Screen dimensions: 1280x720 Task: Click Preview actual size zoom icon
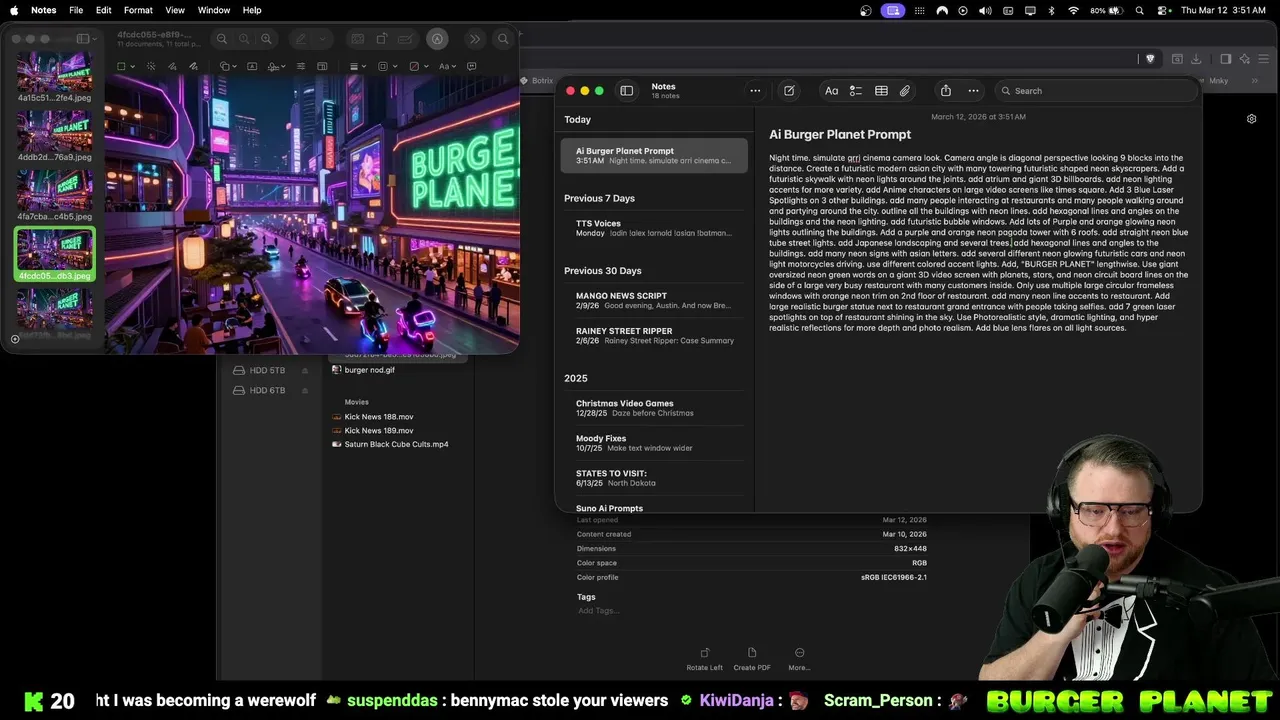pyautogui.click(x=244, y=39)
